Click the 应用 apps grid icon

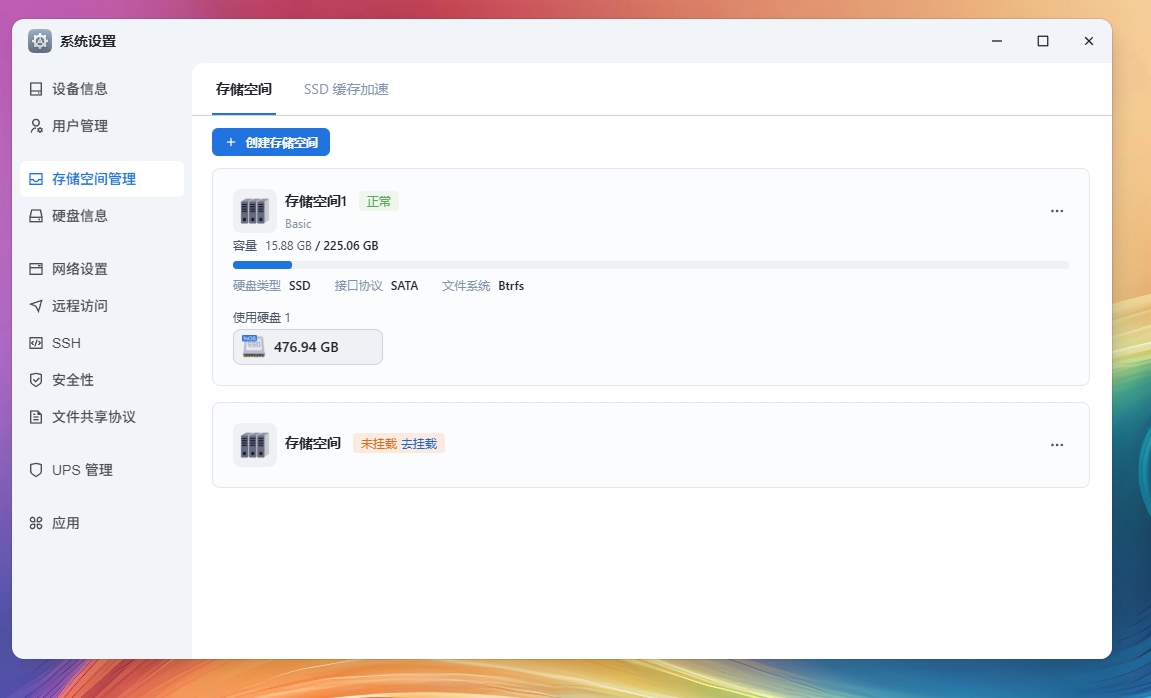(36, 523)
